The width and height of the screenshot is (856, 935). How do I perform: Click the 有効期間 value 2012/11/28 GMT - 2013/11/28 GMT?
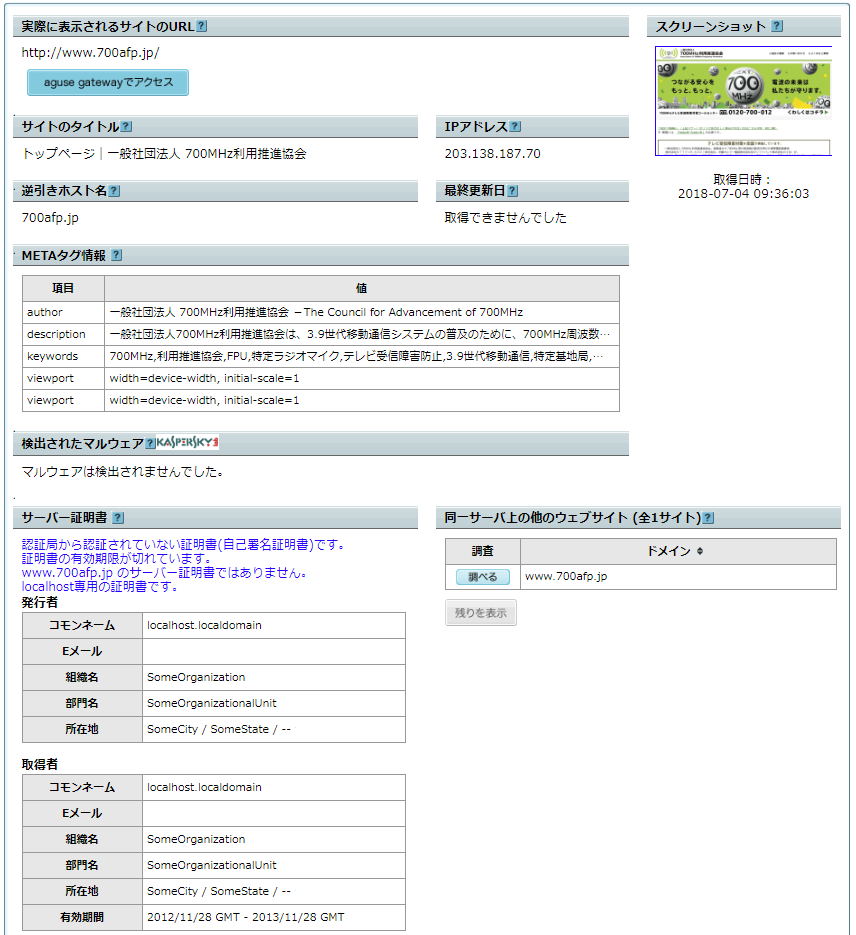246,917
